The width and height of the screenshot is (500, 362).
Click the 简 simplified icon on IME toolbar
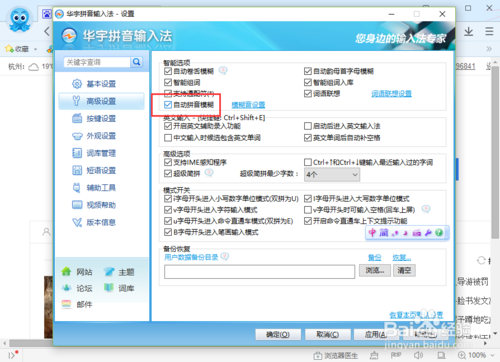[x=384, y=233]
